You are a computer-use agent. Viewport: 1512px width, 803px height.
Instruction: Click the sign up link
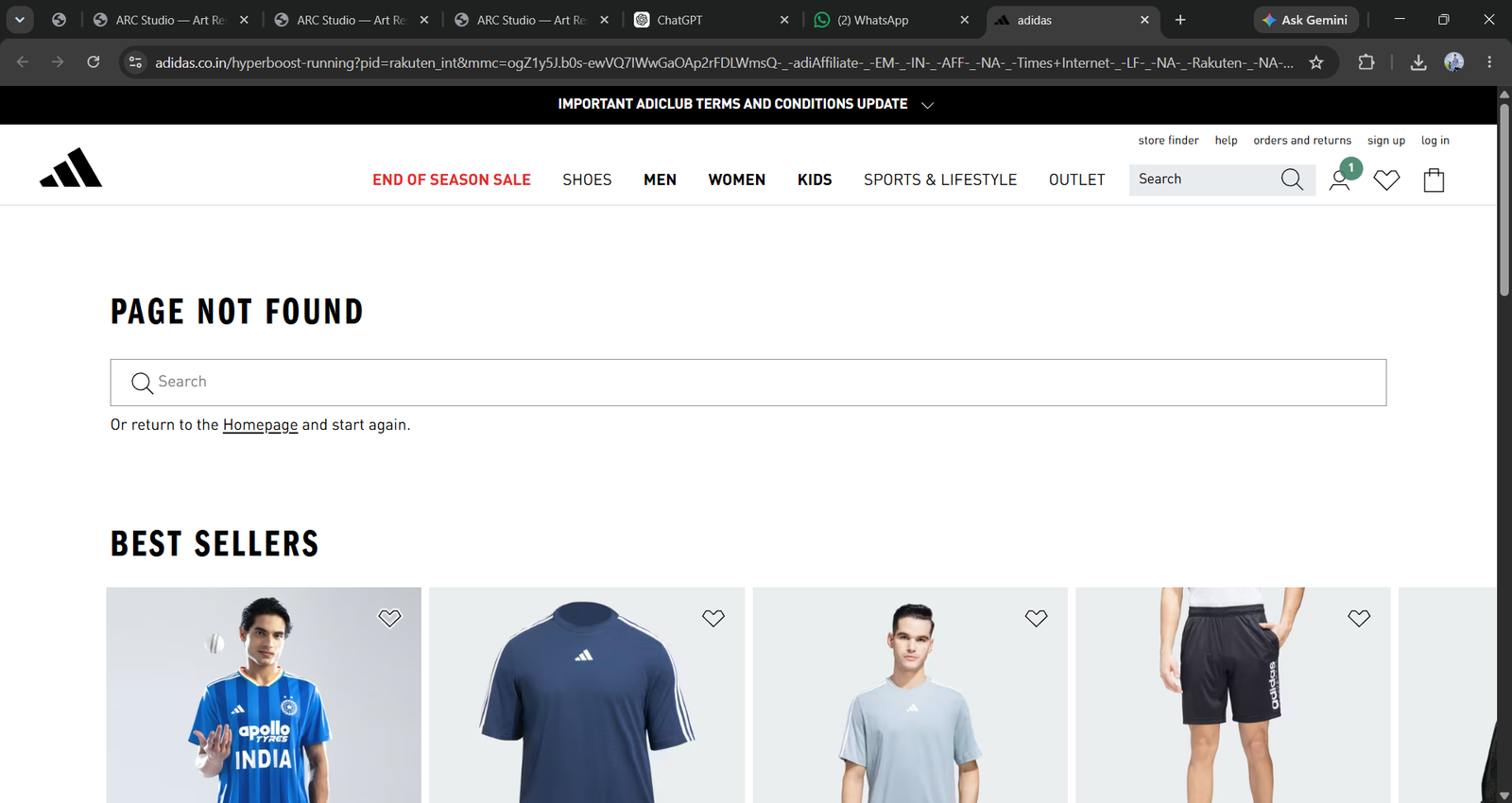[x=1386, y=141]
